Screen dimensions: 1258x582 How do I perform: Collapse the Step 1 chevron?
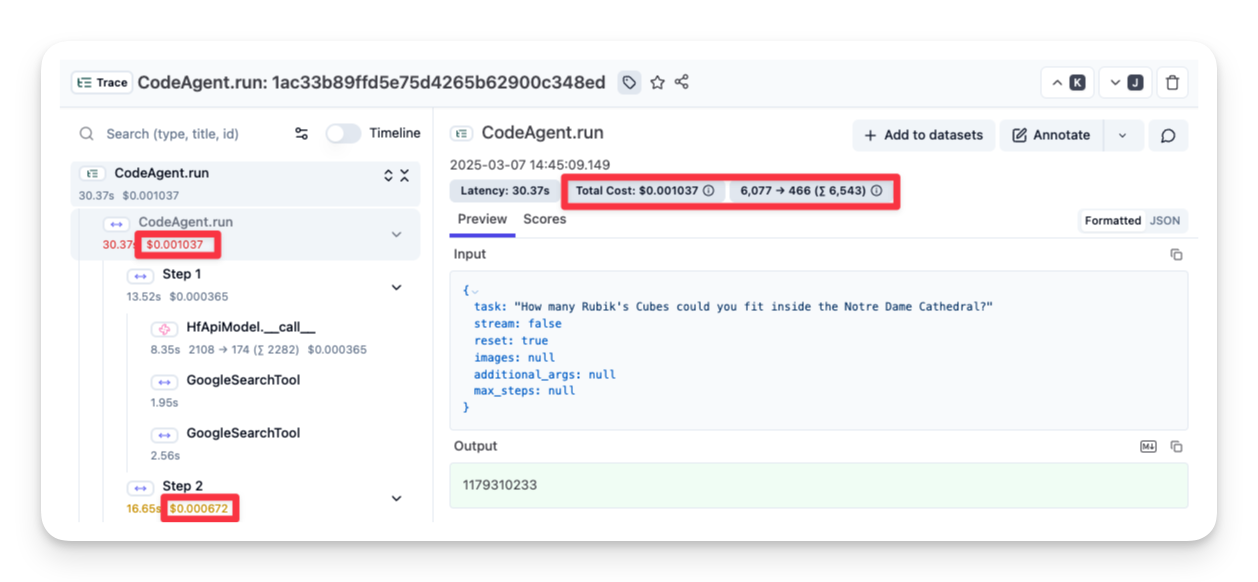pos(396,287)
